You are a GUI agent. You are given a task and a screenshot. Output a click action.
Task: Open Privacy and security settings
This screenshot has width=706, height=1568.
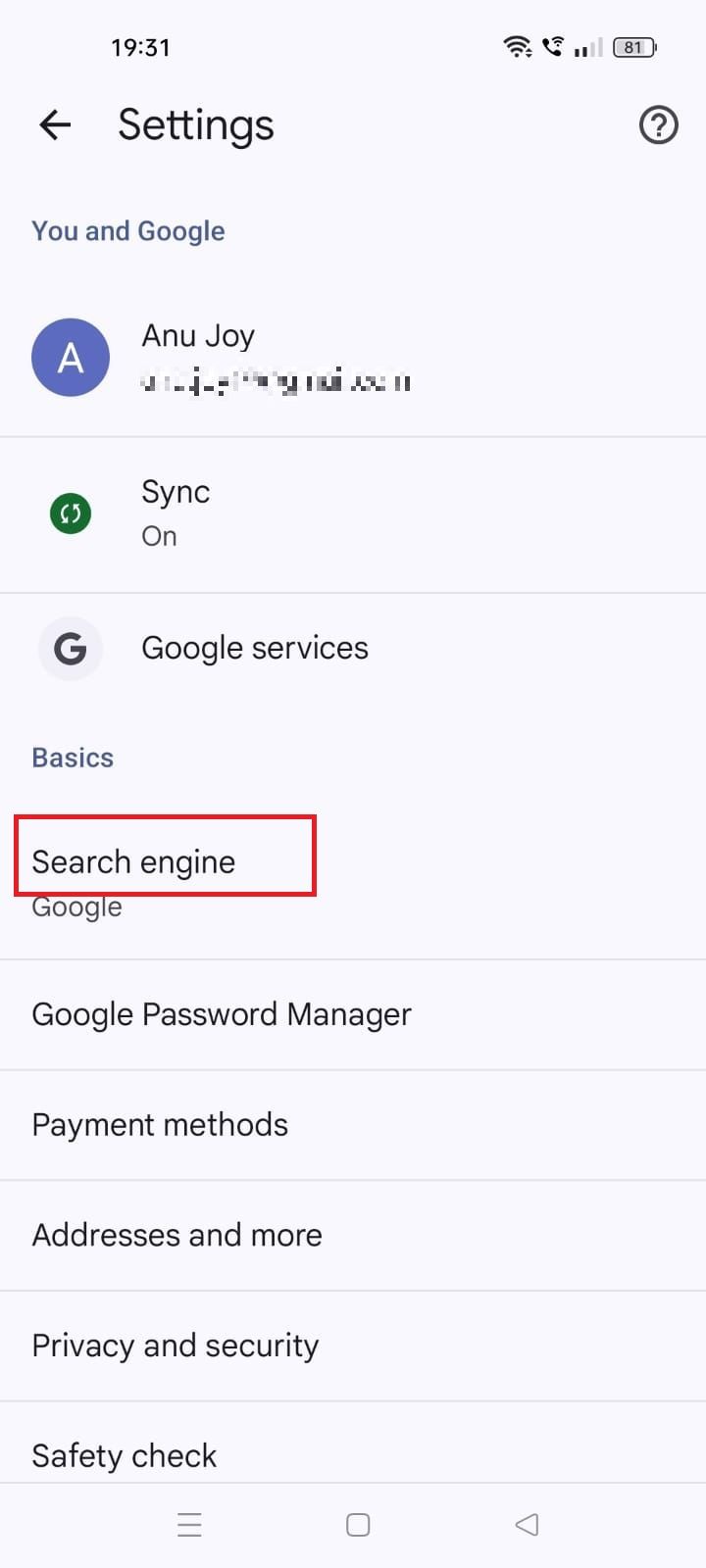[x=175, y=1345]
